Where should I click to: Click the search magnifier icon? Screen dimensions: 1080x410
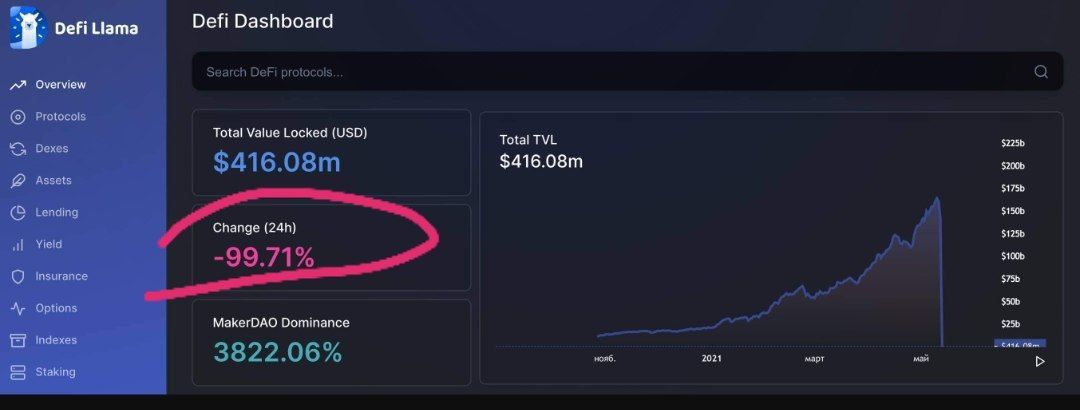pyautogui.click(x=1041, y=72)
